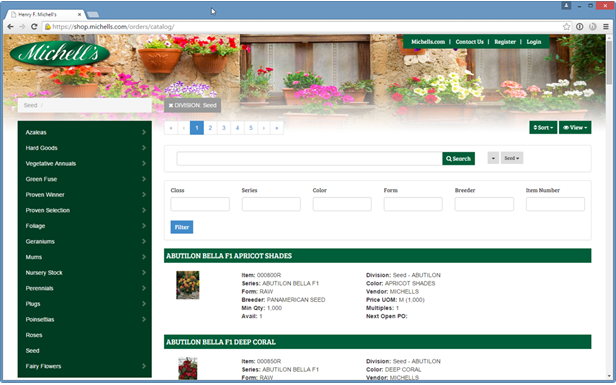The width and height of the screenshot is (616, 385).
Task: Open the small caret dropdown next to Search
Action: pos(493,158)
